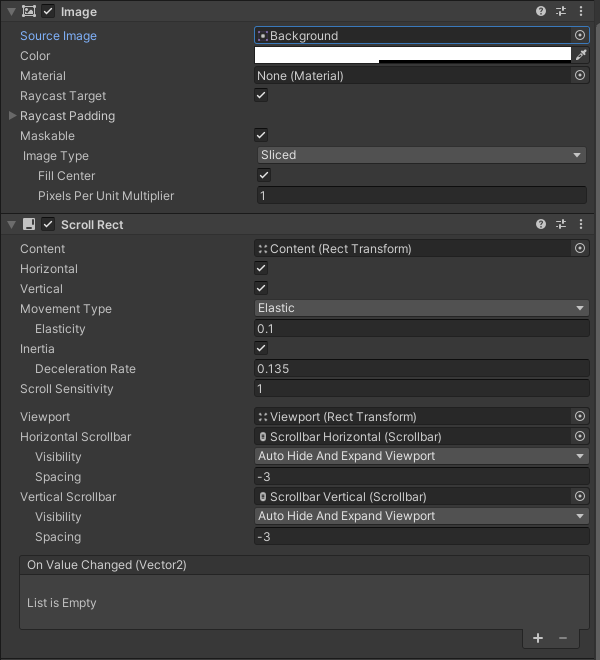Click the Pixels Per Unit Multiplier label
Image resolution: width=600 pixels, height=660 pixels.
tap(106, 196)
